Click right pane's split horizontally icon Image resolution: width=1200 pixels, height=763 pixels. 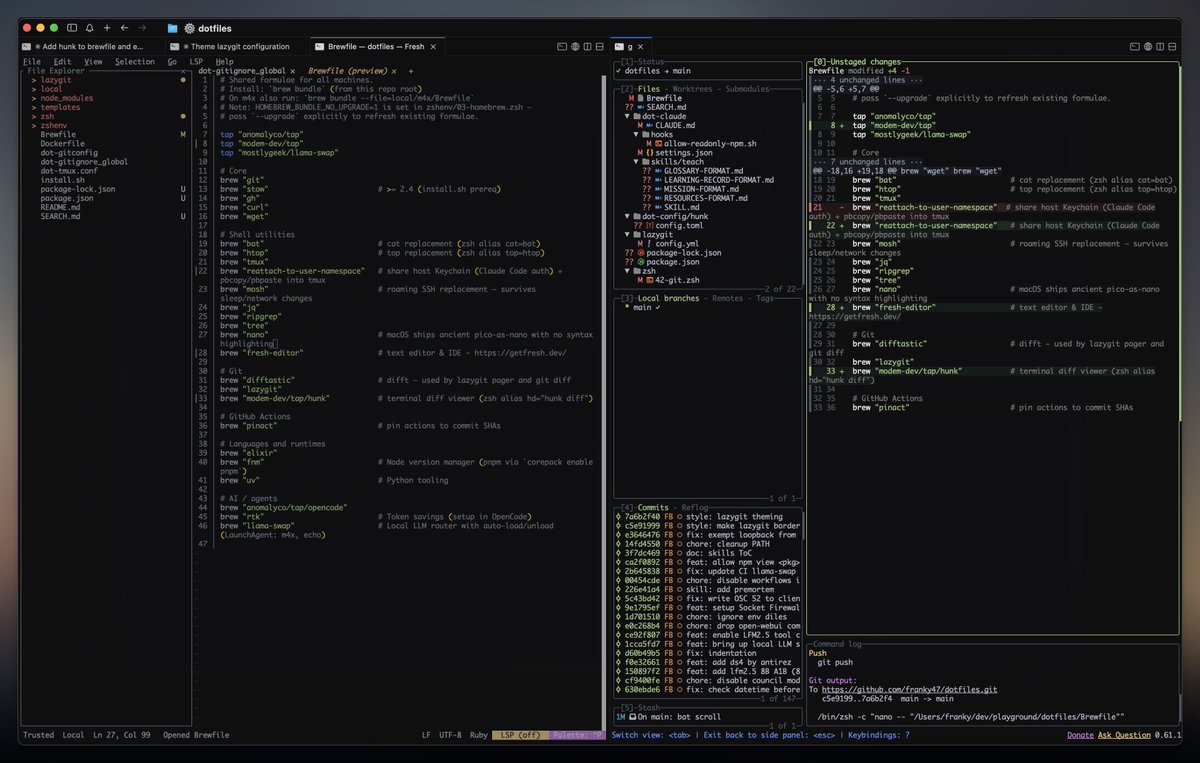pos(1174,46)
